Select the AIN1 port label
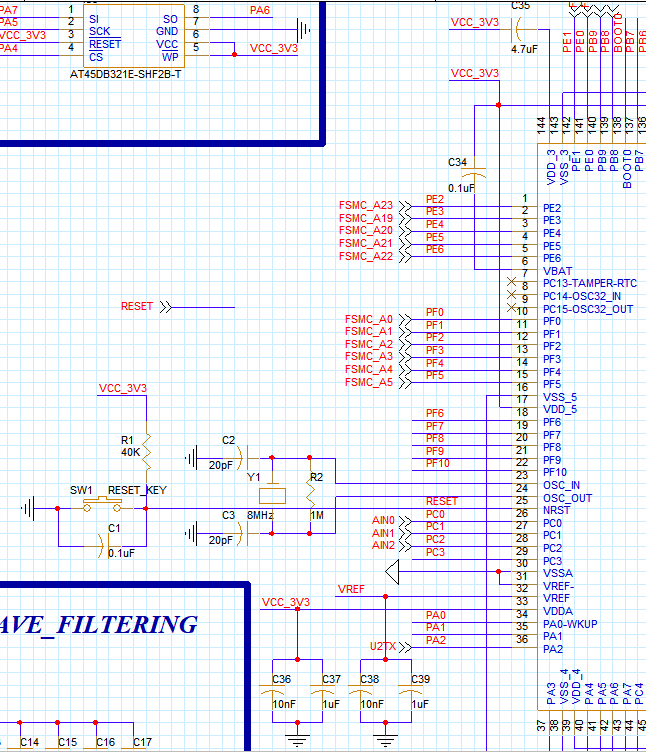The width and height of the screenshot is (646, 752). 383,533
